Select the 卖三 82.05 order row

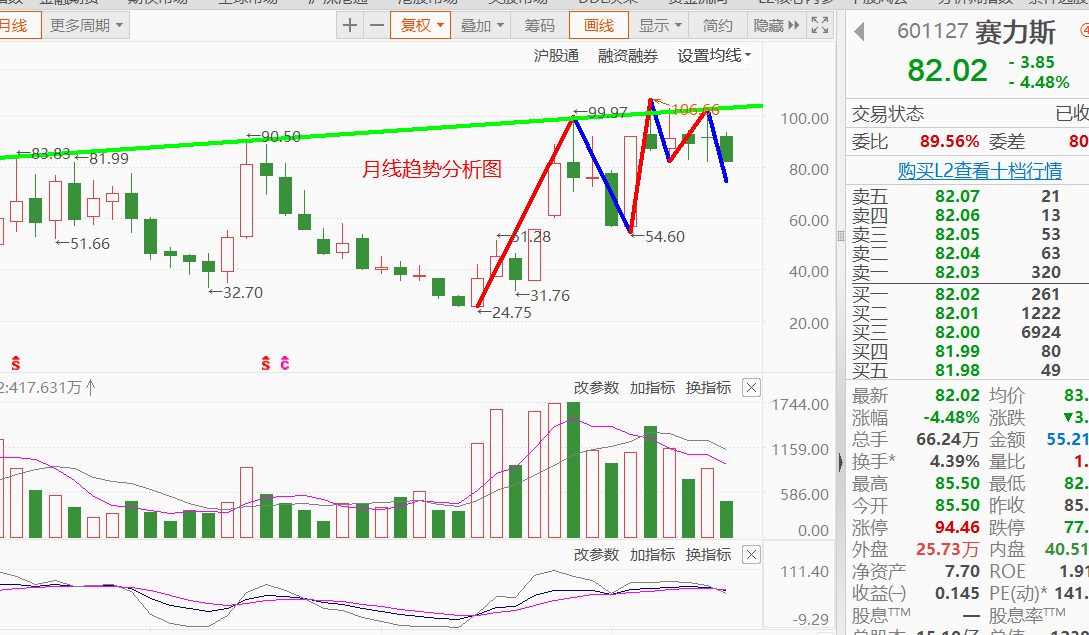[x=967, y=234]
